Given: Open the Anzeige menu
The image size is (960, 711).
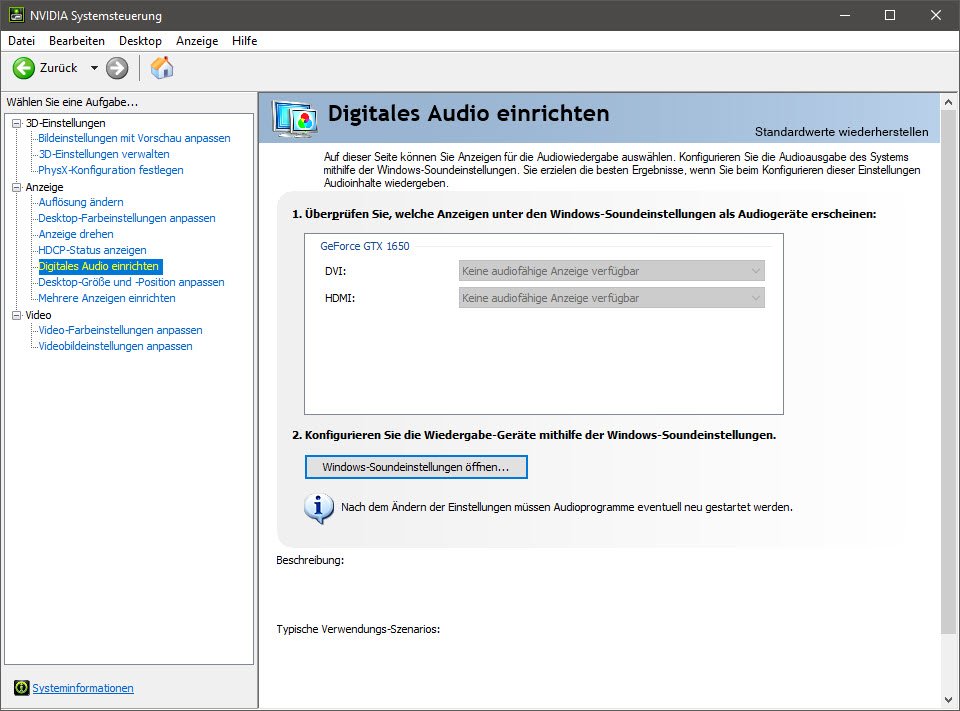Looking at the screenshot, I should [197, 41].
